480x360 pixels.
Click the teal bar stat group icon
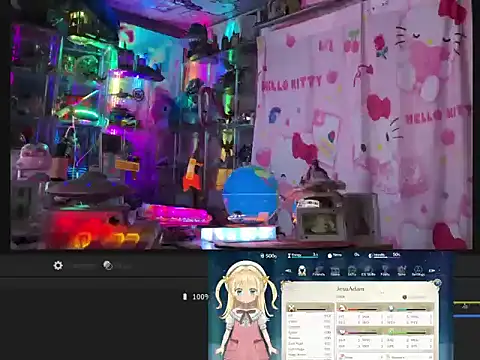(x=391, y=308)
